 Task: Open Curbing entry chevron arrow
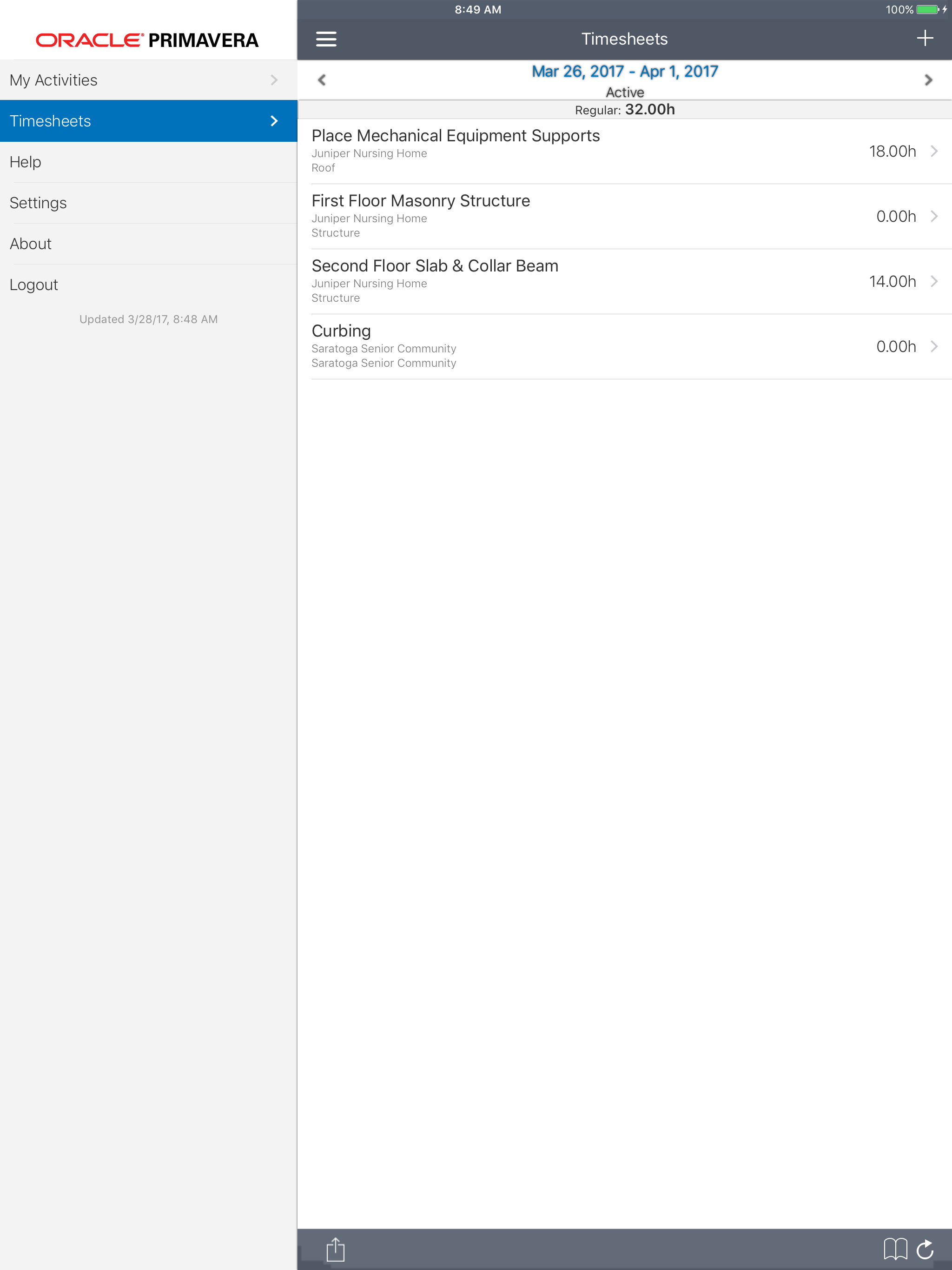click(x=934, y=346)
